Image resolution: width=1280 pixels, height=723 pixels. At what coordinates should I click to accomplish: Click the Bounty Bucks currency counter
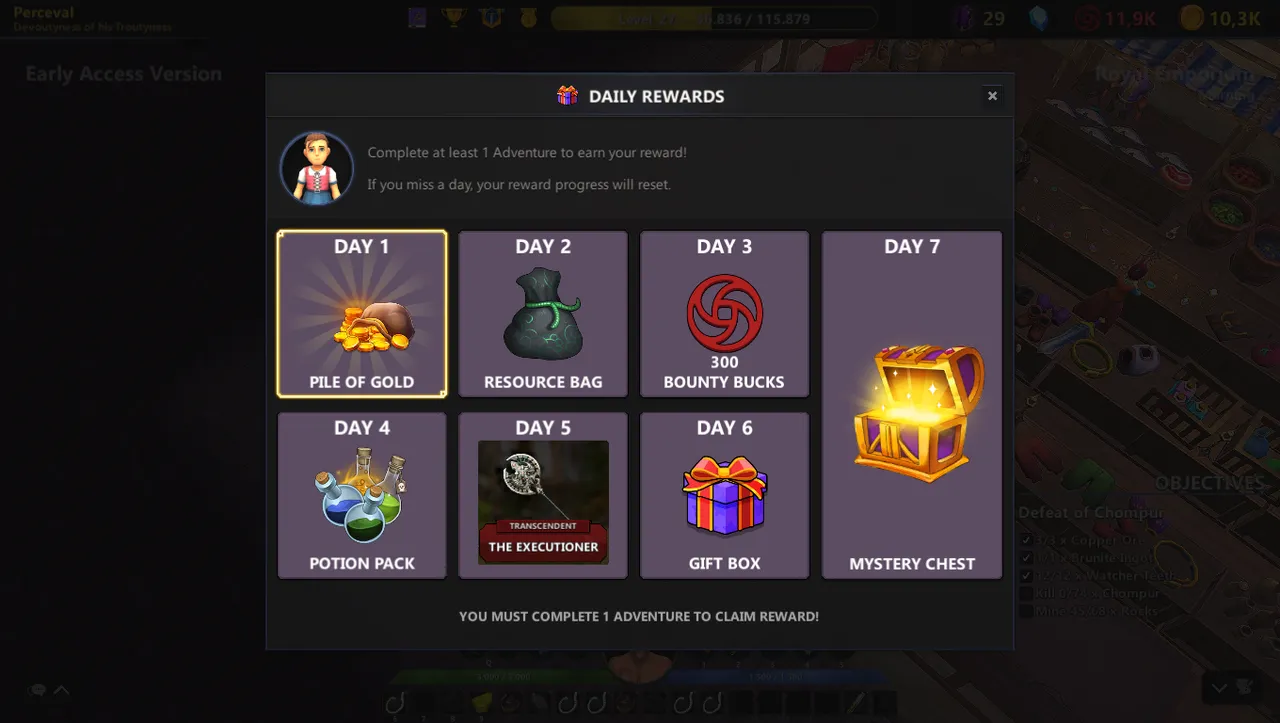[1117, 18]
